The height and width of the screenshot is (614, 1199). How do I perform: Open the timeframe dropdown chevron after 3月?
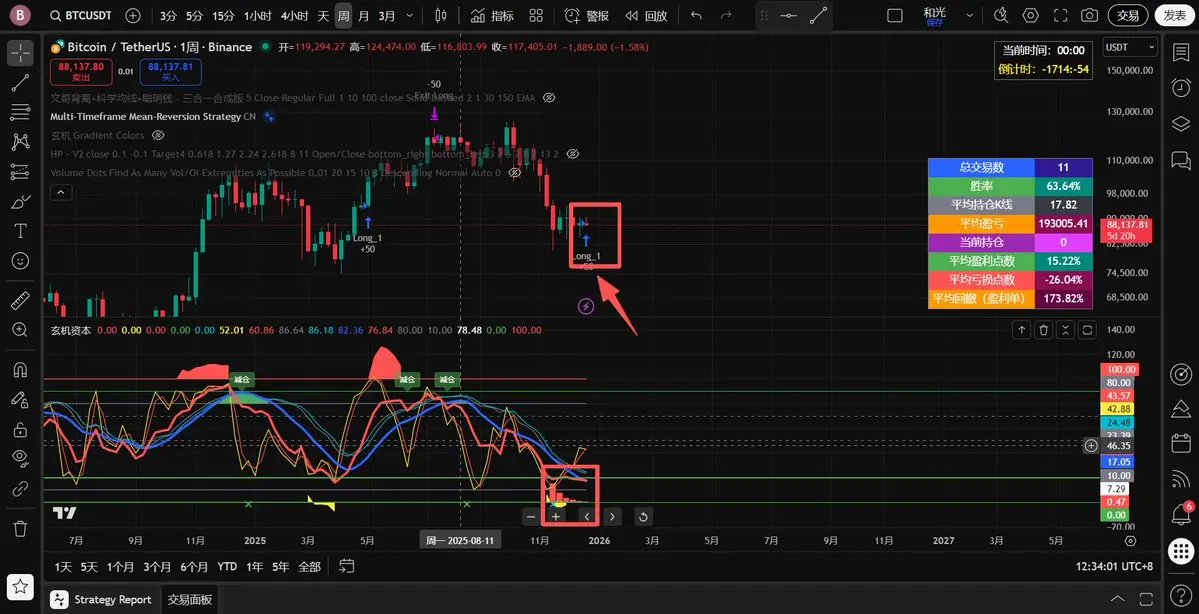point(411,15)
